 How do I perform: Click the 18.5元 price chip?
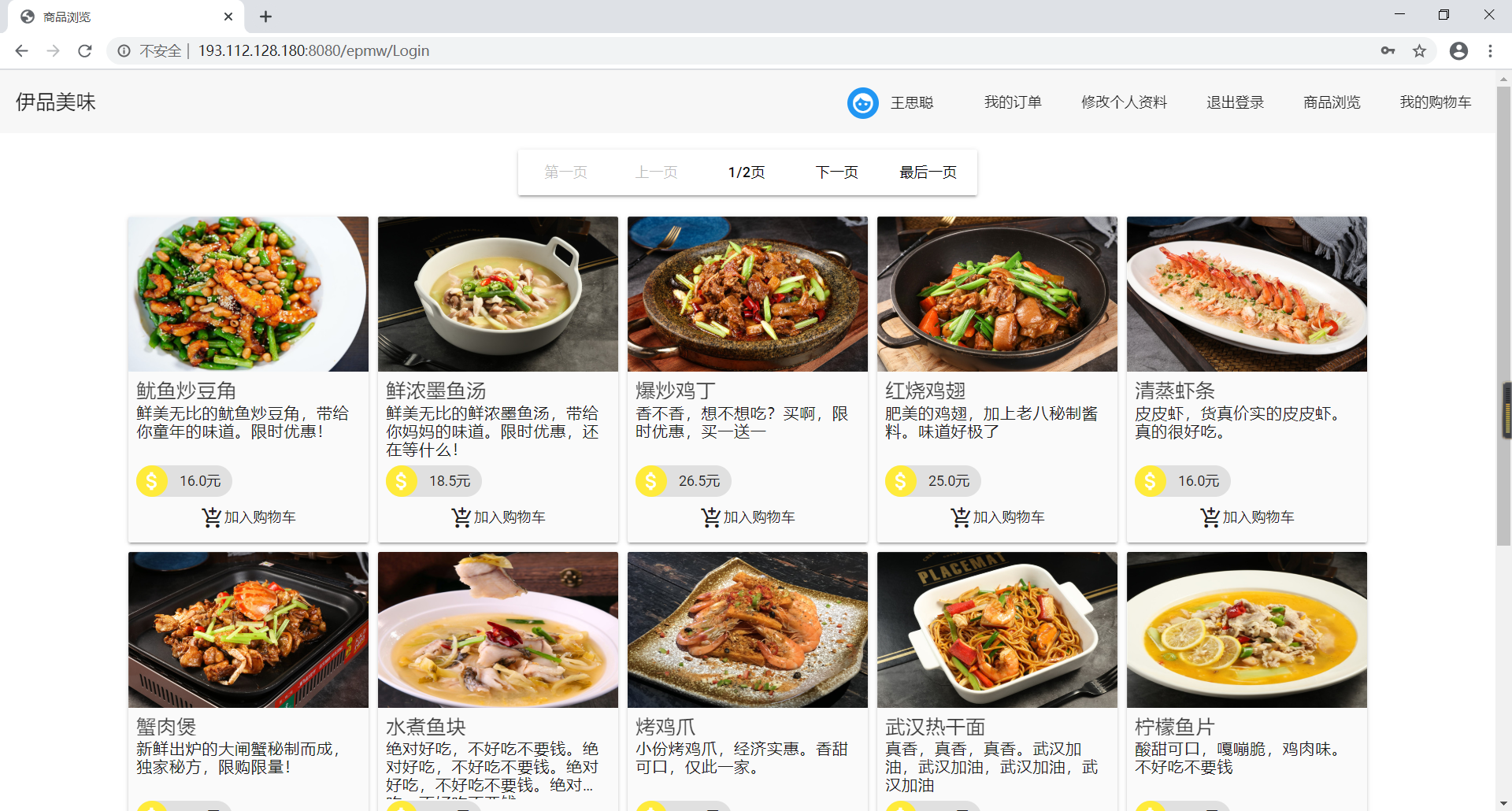(434, 481)
